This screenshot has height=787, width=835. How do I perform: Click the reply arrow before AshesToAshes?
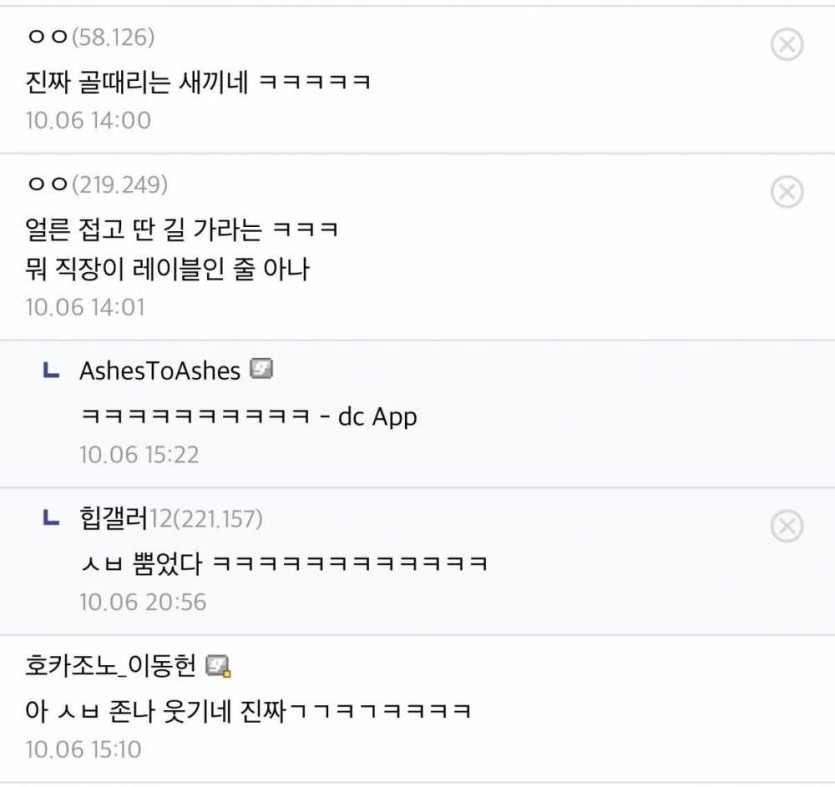51,371
